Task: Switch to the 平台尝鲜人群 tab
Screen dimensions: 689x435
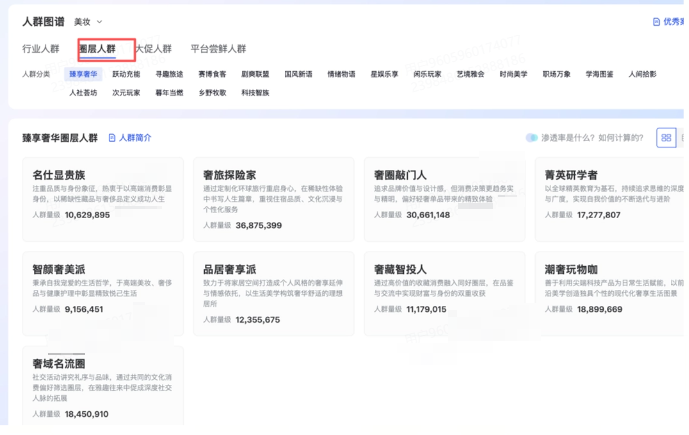Action: (218, 49)
